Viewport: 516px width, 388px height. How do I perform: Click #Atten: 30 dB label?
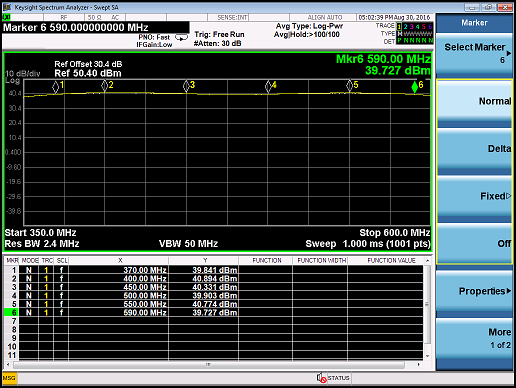coord(218,43)
